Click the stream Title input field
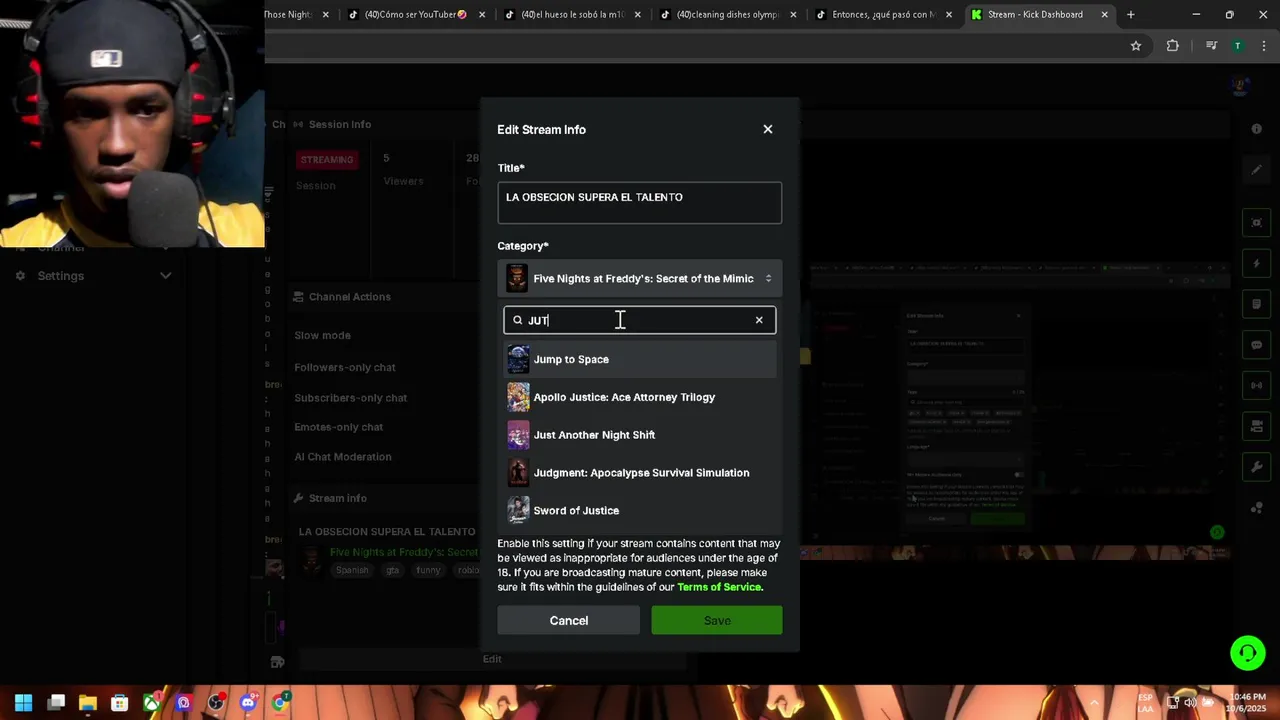1280x720 pixels. 640,202
